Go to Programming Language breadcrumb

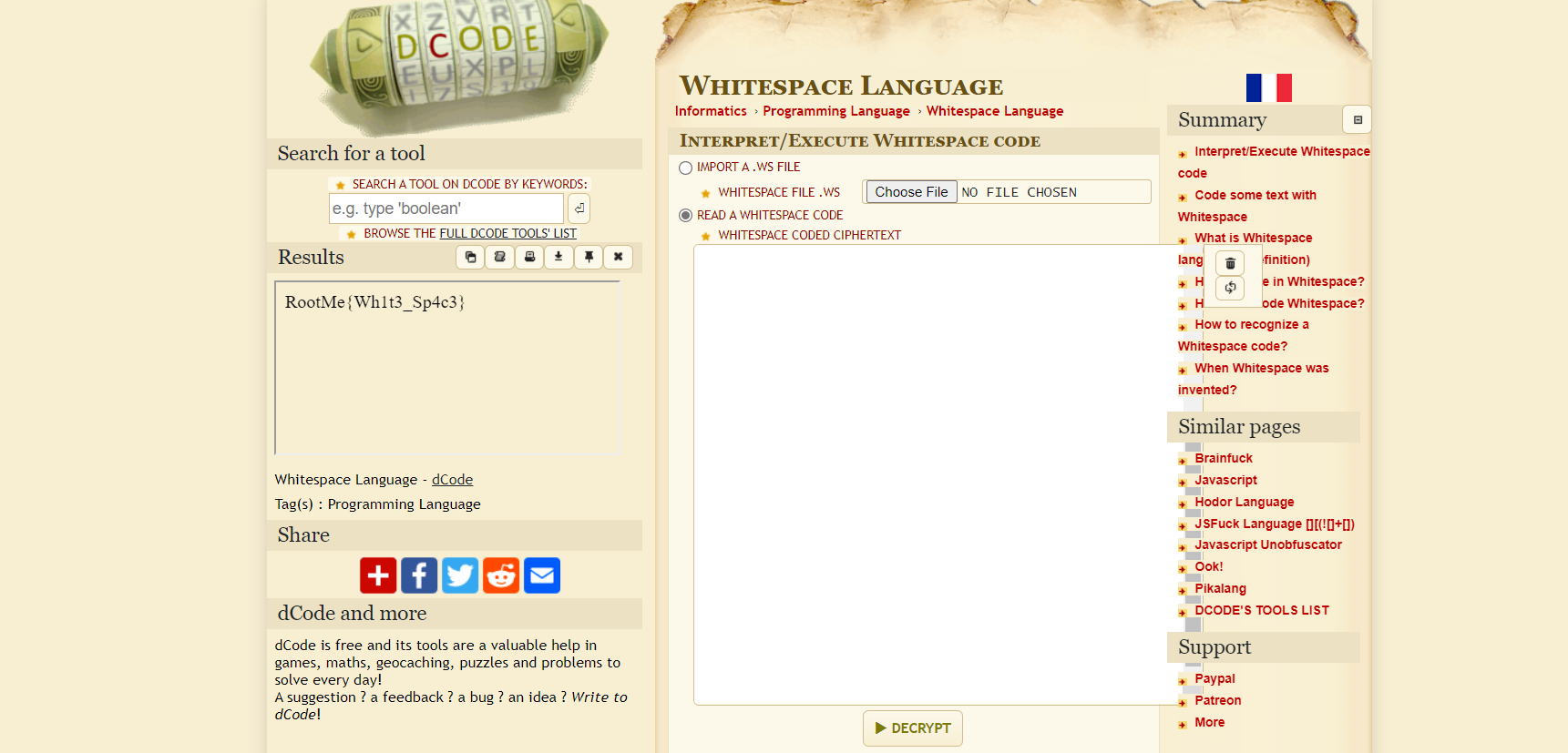(836, 111)
